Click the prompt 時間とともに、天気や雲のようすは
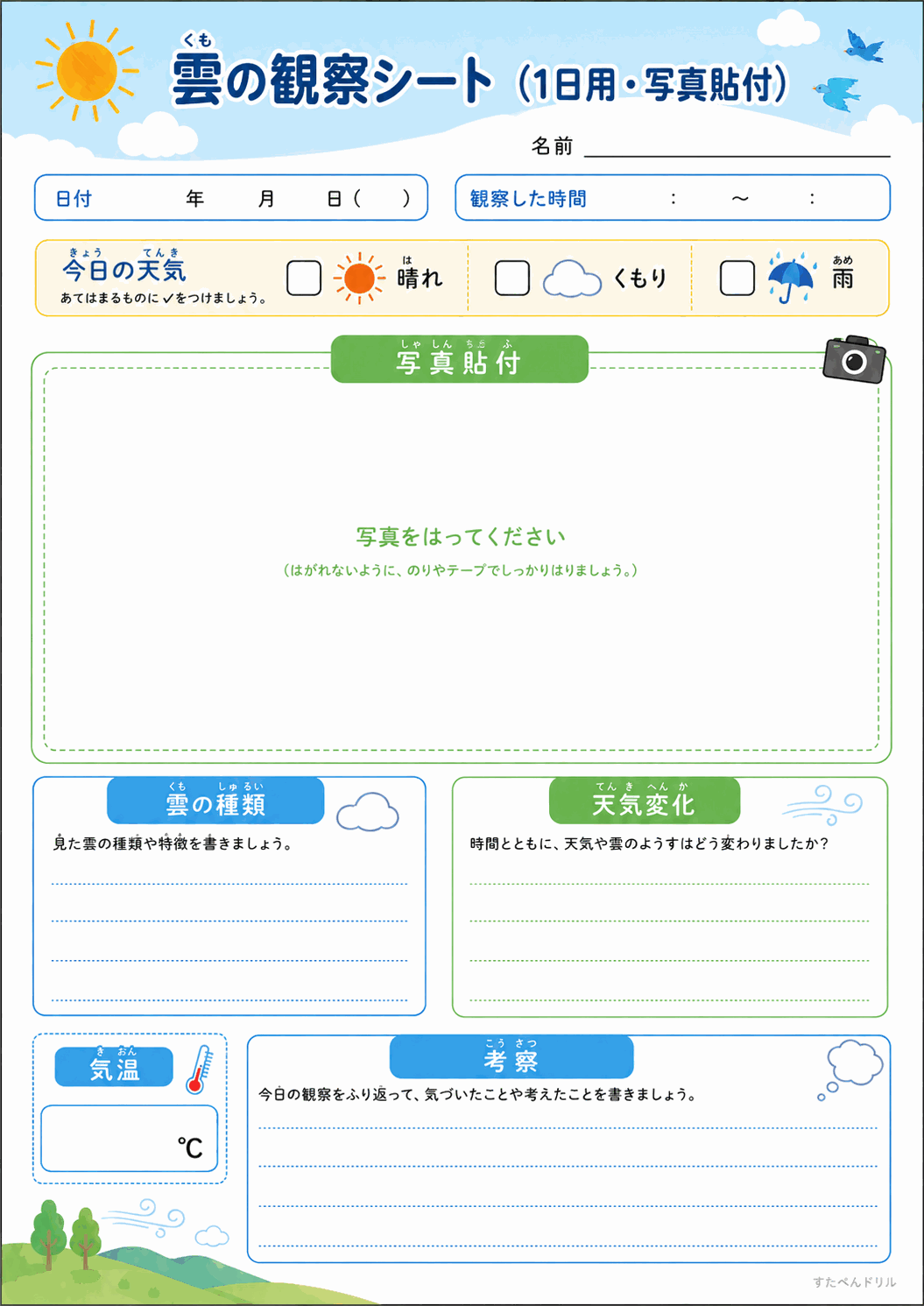924x1306 pixels. (649, 844)
